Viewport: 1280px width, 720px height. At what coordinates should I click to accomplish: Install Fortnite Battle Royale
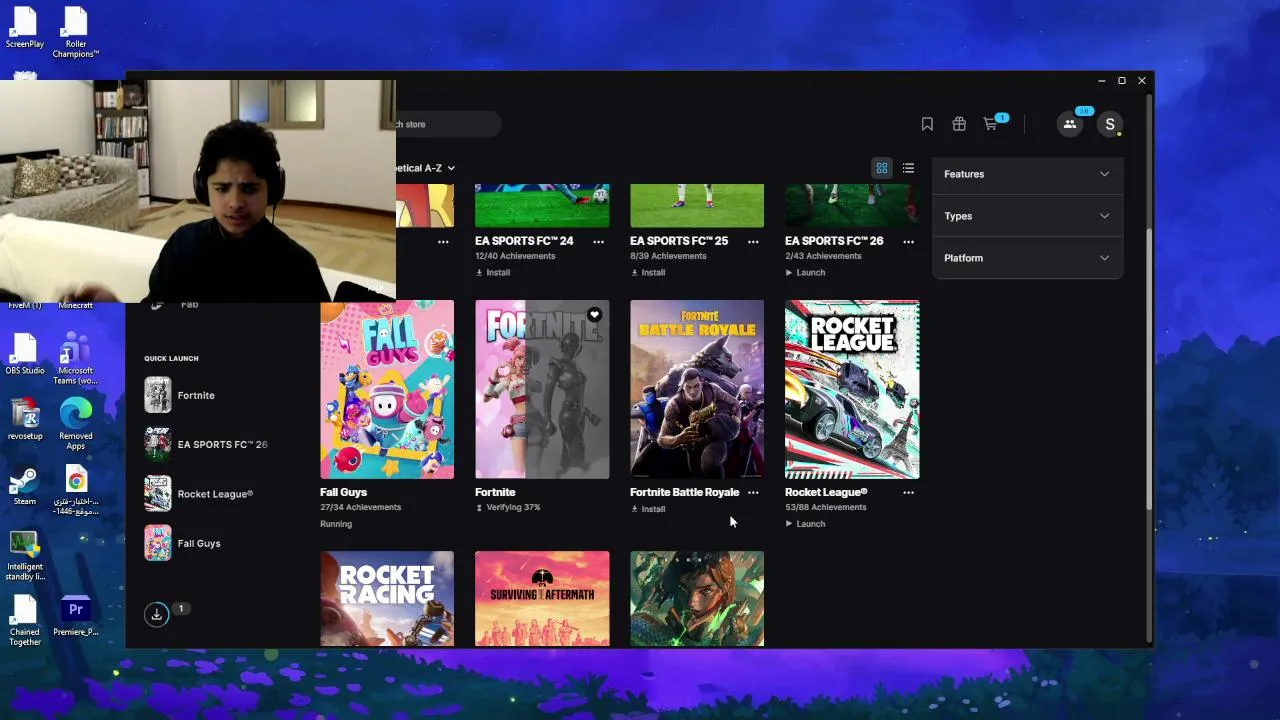648,509
